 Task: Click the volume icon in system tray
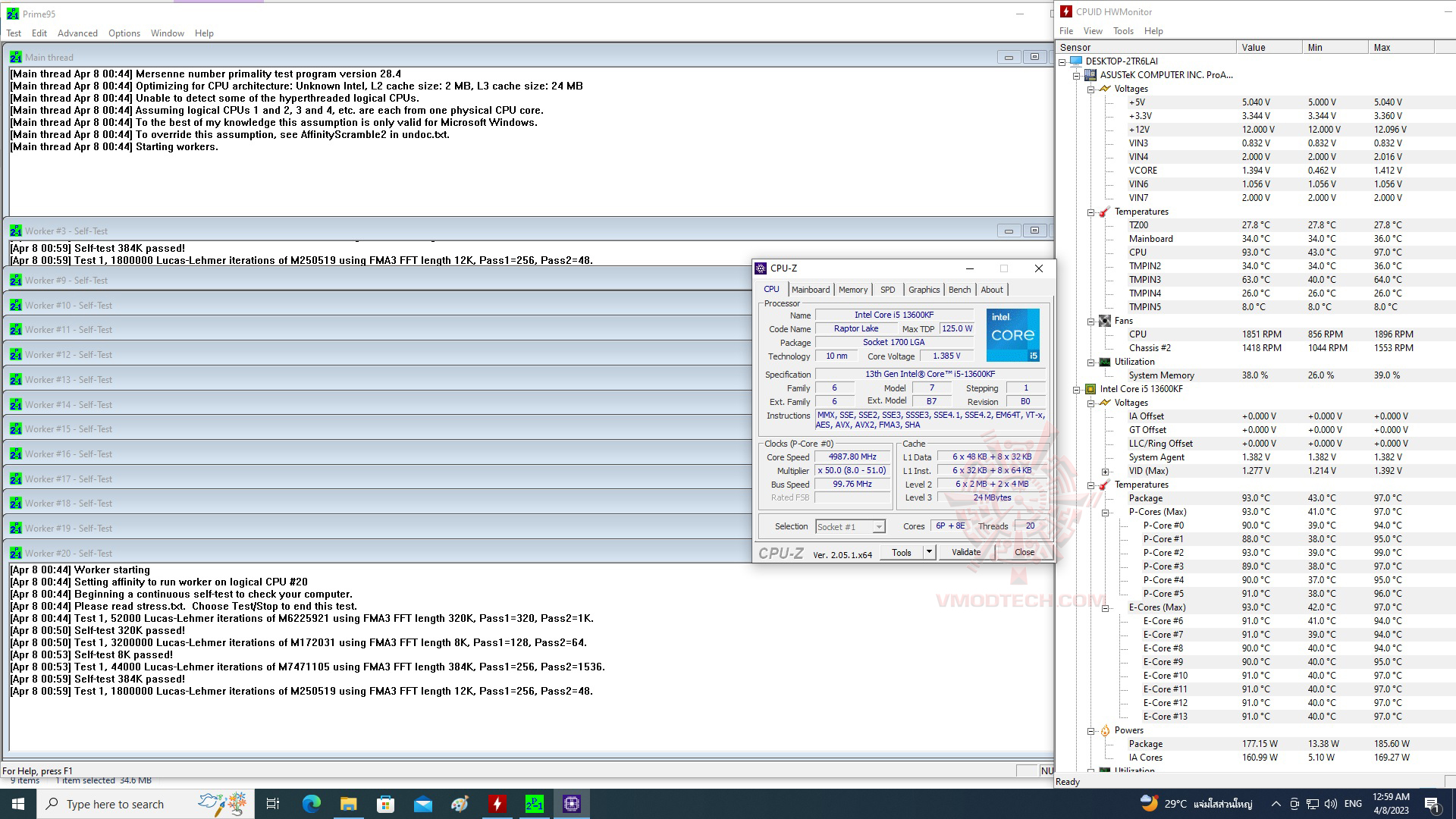(1332, 804)
